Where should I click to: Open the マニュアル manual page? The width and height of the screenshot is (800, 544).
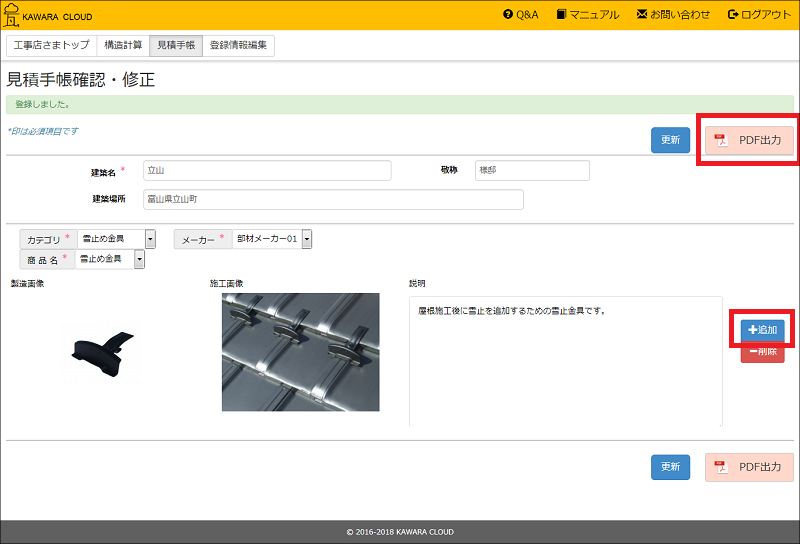coord(588,15)
